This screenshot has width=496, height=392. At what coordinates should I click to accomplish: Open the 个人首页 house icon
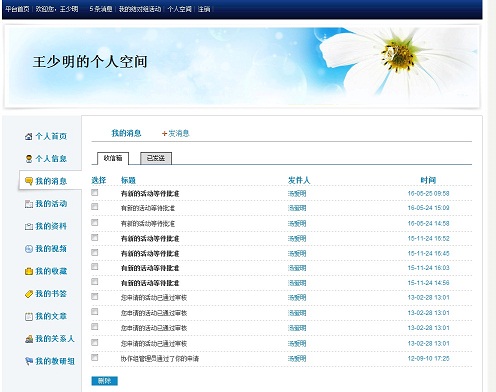[29, 136]
